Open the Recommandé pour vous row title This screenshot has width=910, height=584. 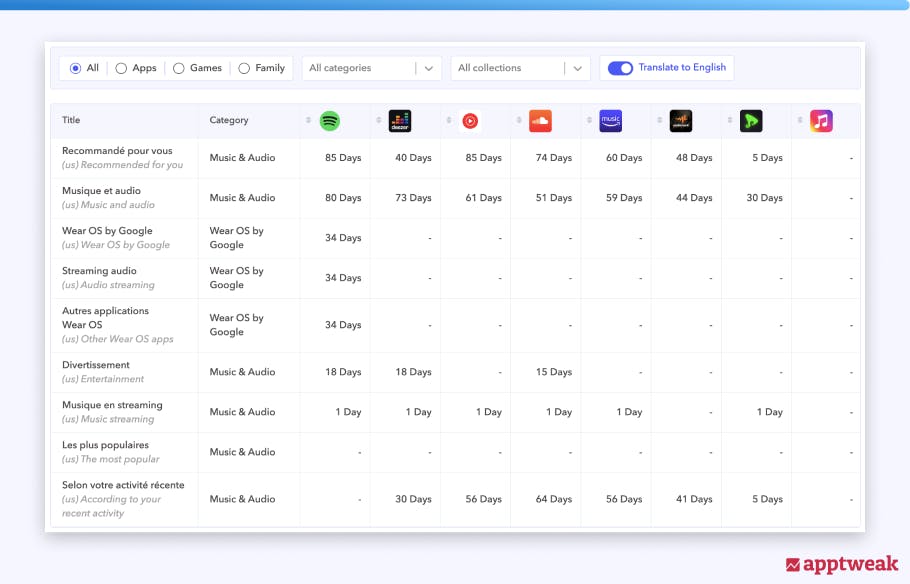117,151
